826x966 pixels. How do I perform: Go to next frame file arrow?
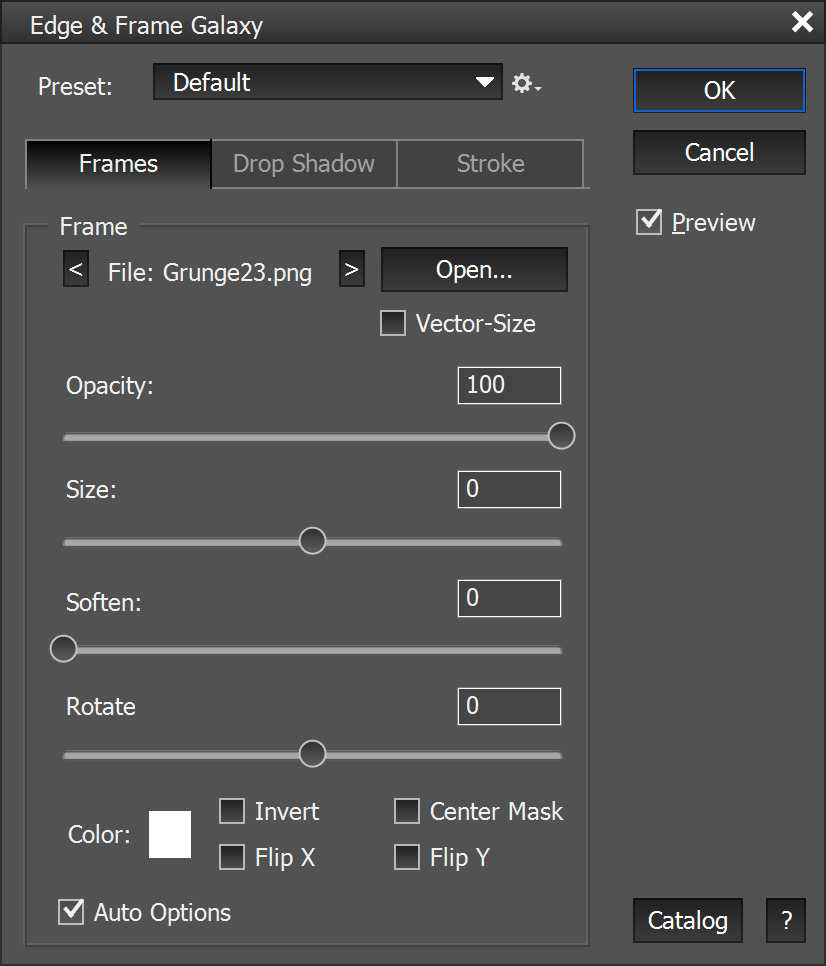(x=351, y=270)
